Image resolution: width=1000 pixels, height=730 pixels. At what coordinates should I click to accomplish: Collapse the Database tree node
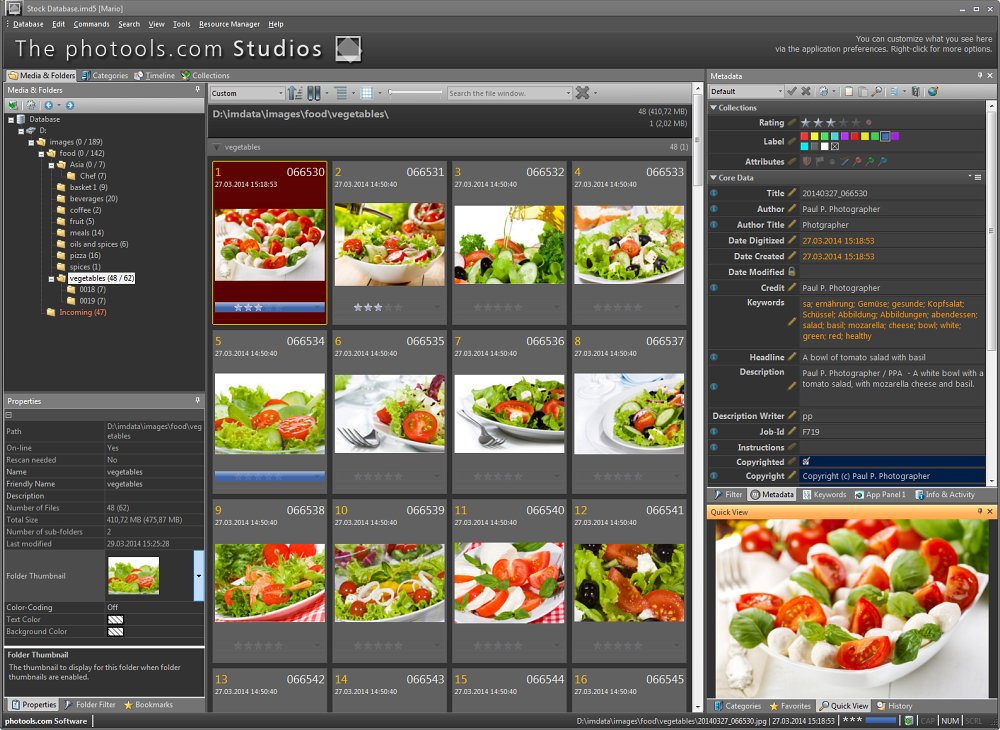pos(11,119)
